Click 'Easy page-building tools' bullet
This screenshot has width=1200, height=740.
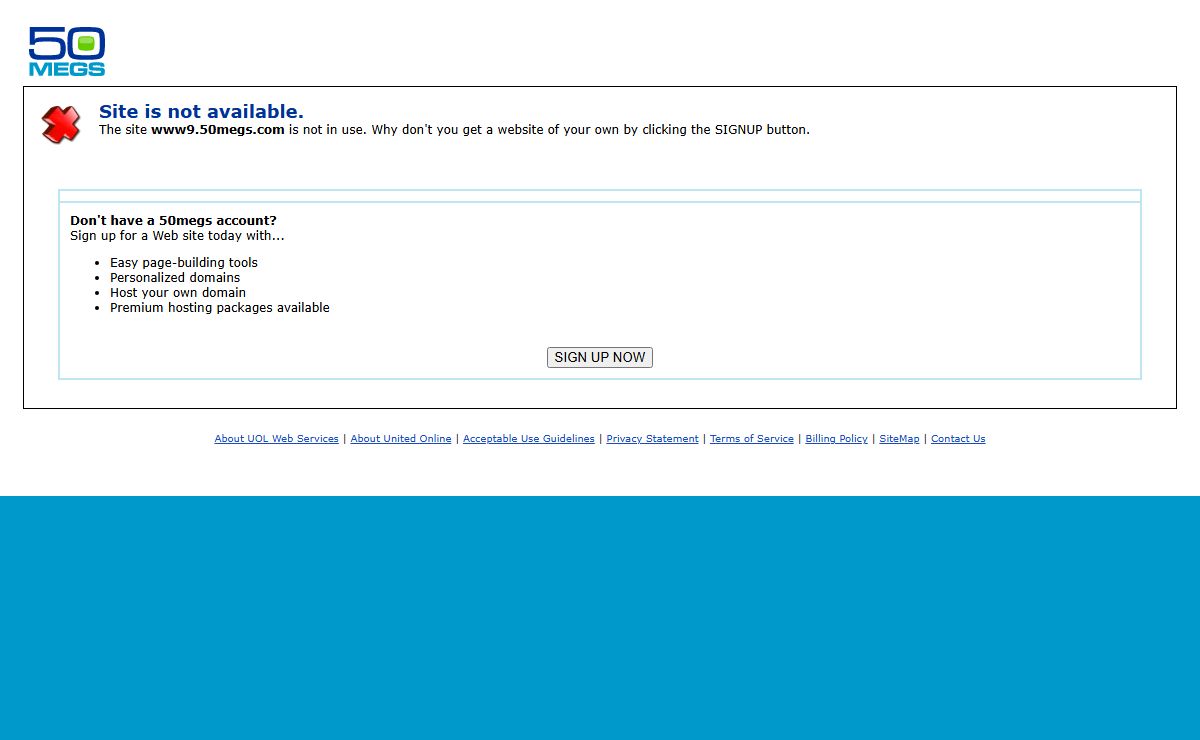(x=184, y=263)
